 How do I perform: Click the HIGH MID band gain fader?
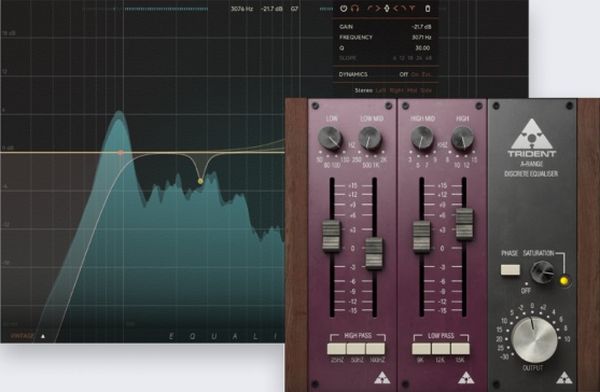[x=422, y=237]
